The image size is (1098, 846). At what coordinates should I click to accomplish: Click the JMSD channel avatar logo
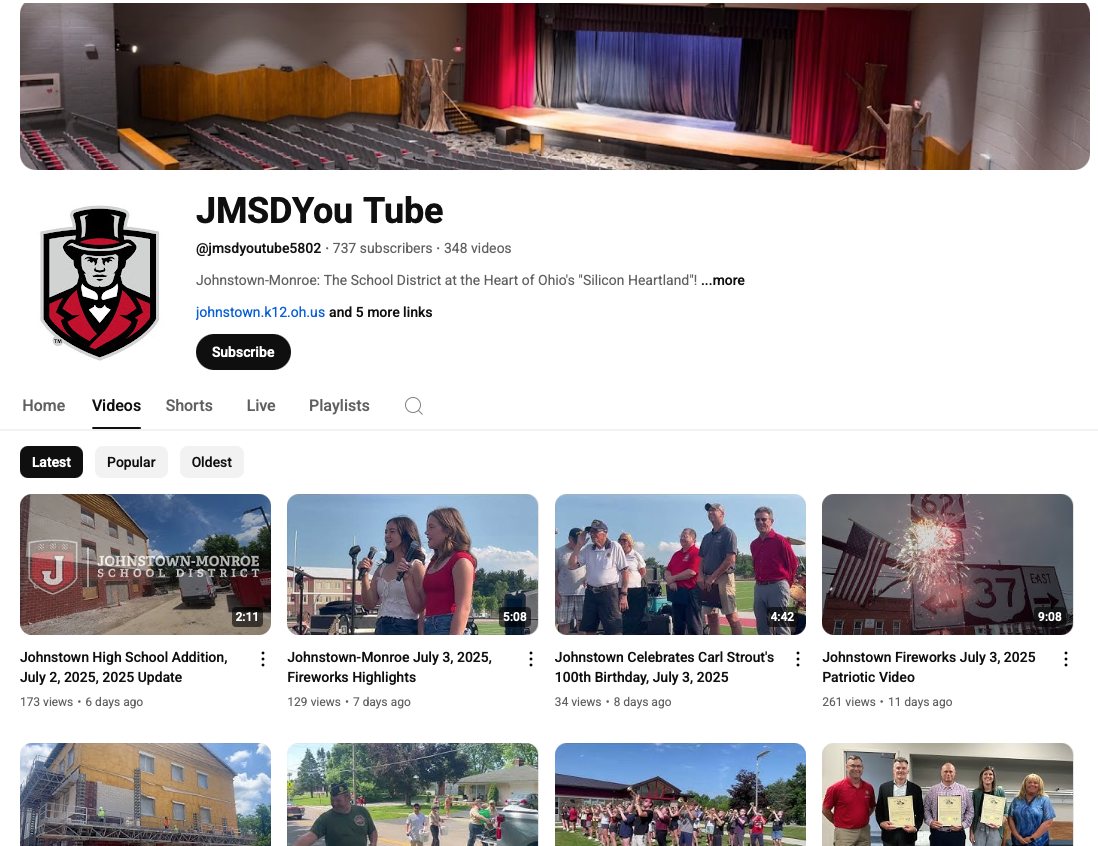pos(99,282)
